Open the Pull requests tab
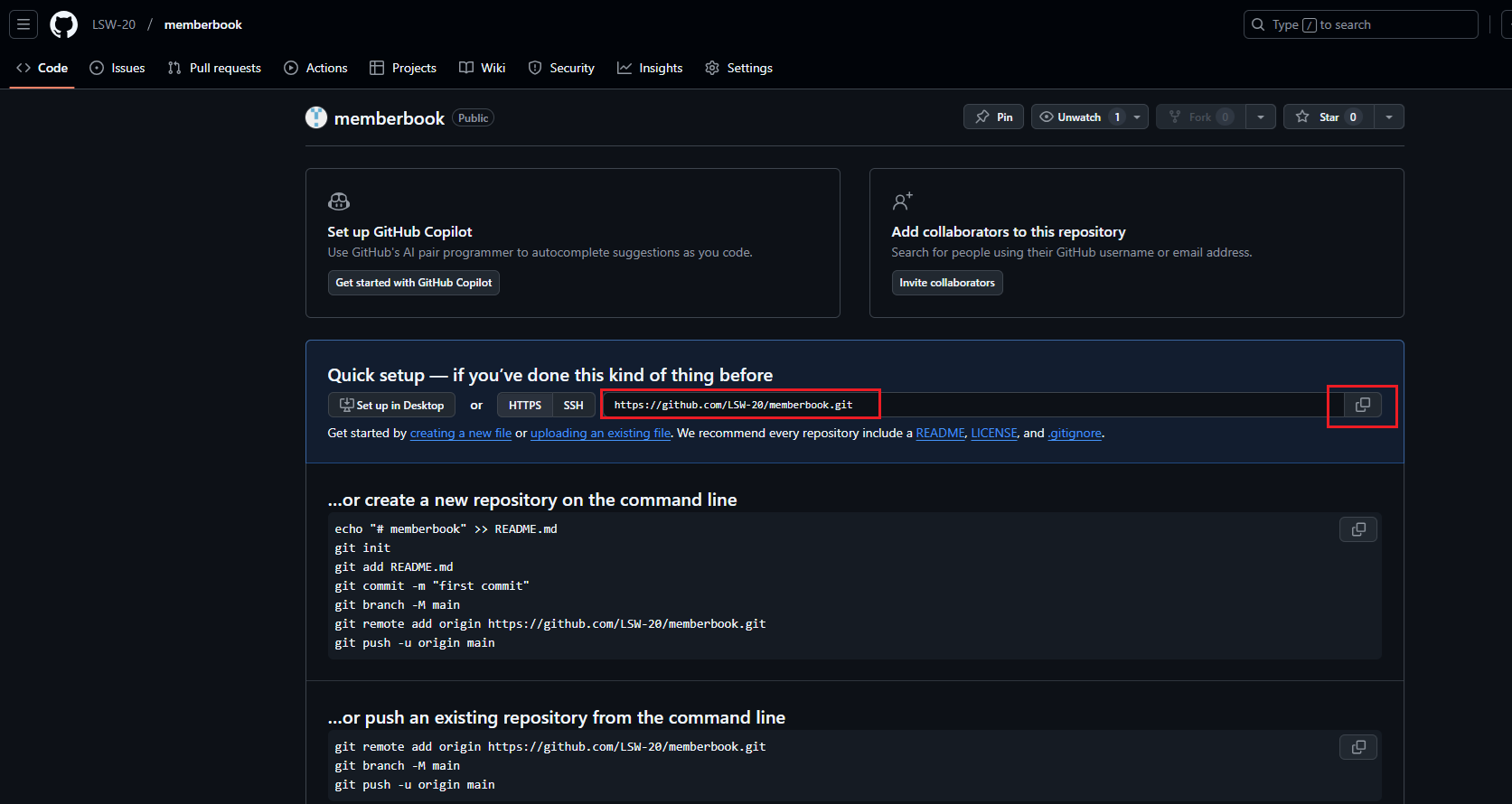 tap(214, 68)
